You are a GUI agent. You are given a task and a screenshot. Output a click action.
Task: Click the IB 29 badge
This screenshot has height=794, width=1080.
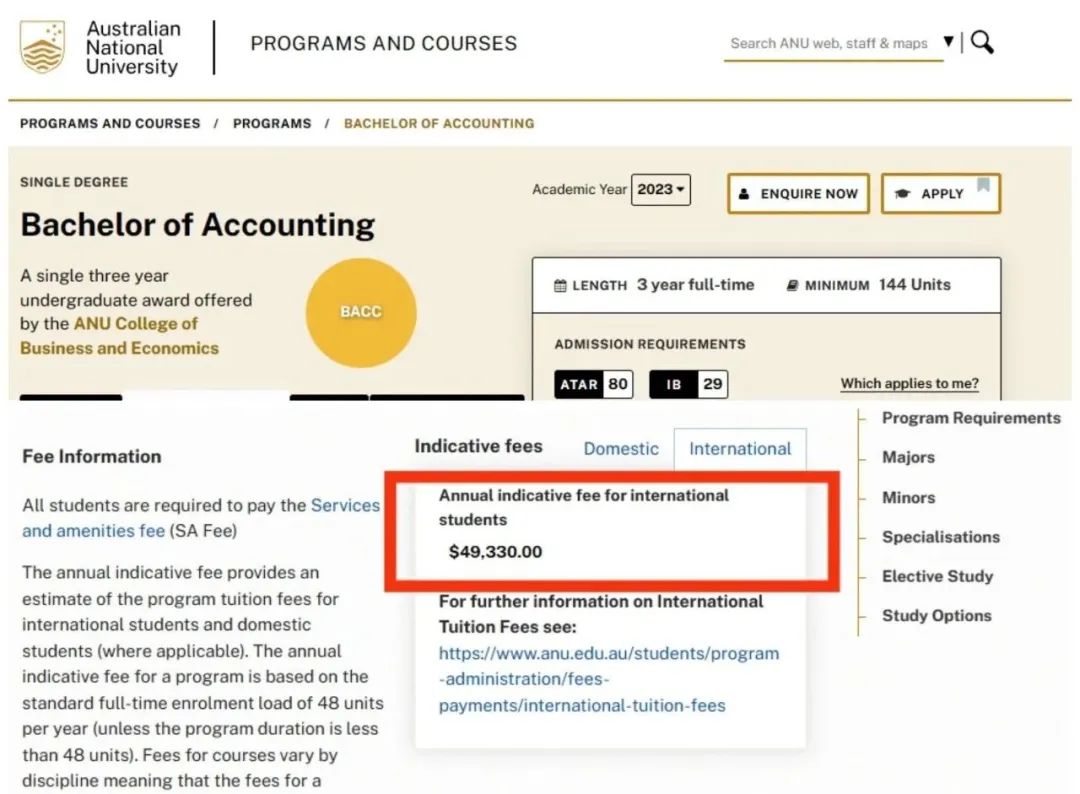(688, 384)
